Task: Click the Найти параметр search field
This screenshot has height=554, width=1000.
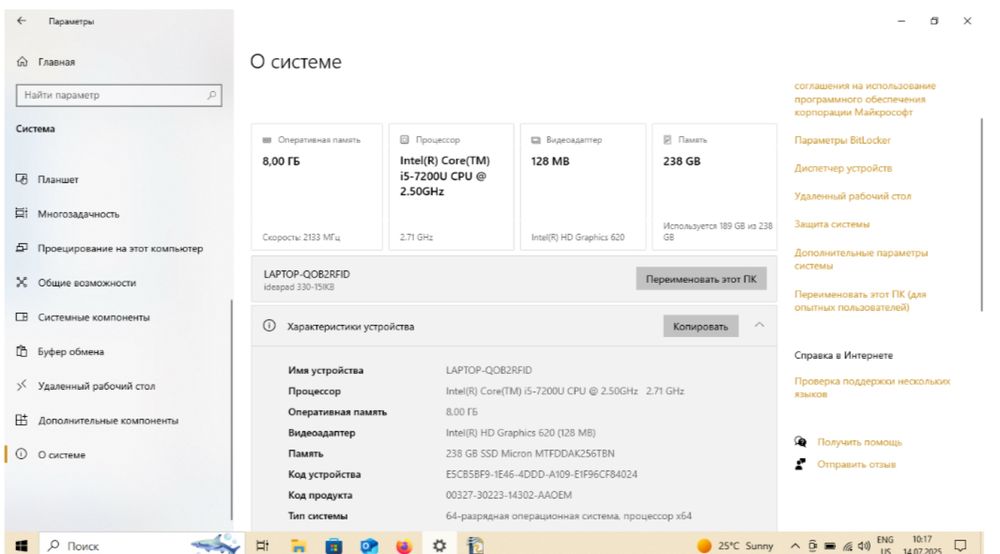Action: point(119,95)
